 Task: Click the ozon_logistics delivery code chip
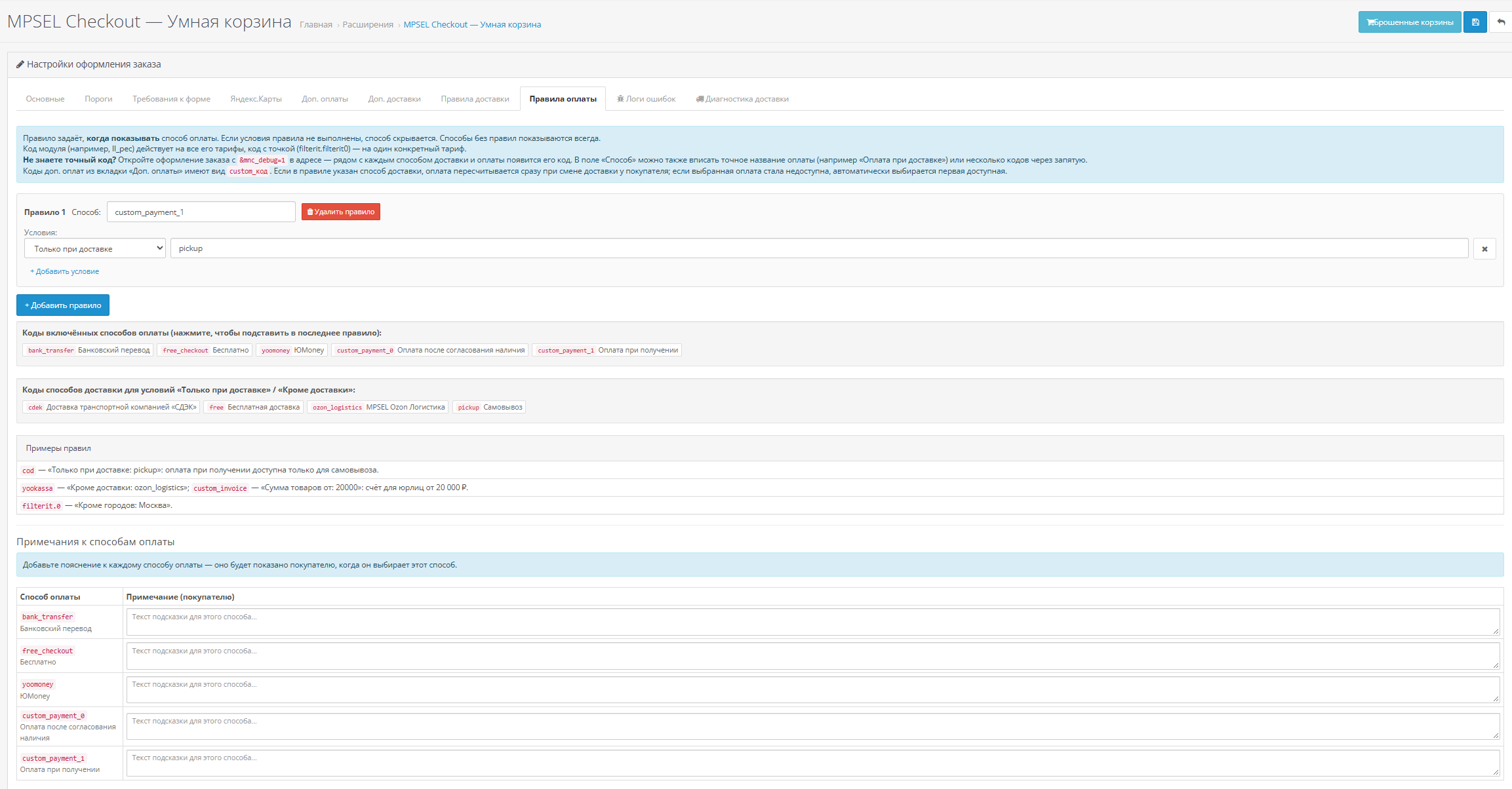click(x=378, y=408)
